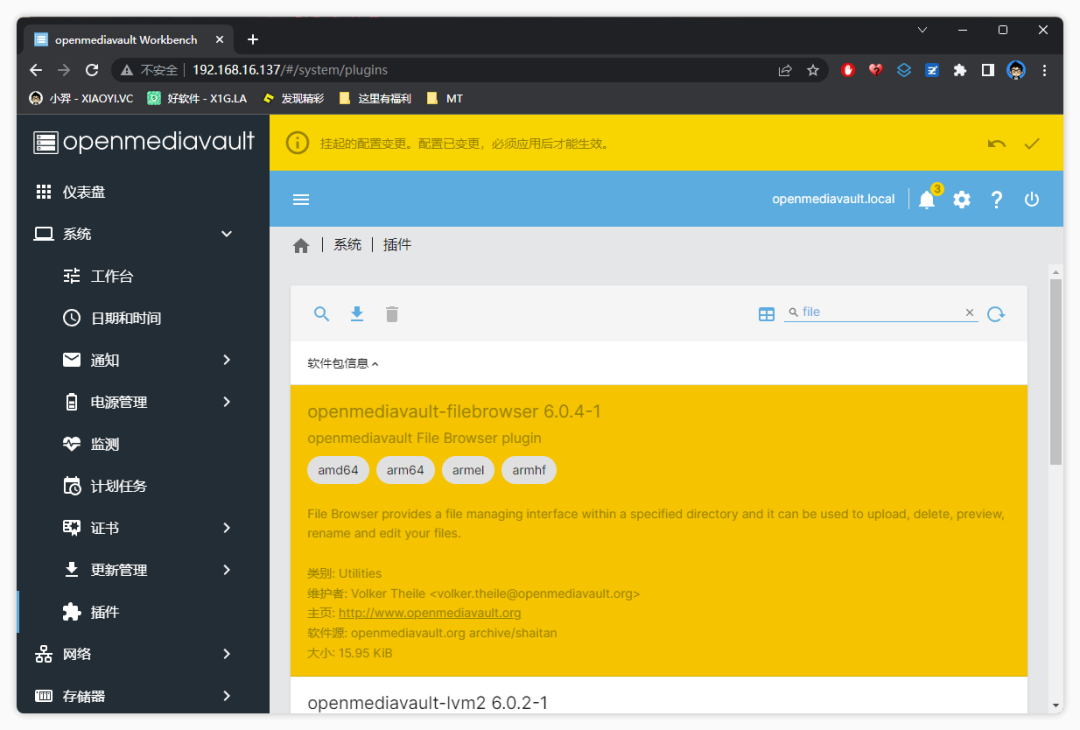Open the MT bookmark folder
Viewport: 1080px width, 730px height.
point(445,98)
